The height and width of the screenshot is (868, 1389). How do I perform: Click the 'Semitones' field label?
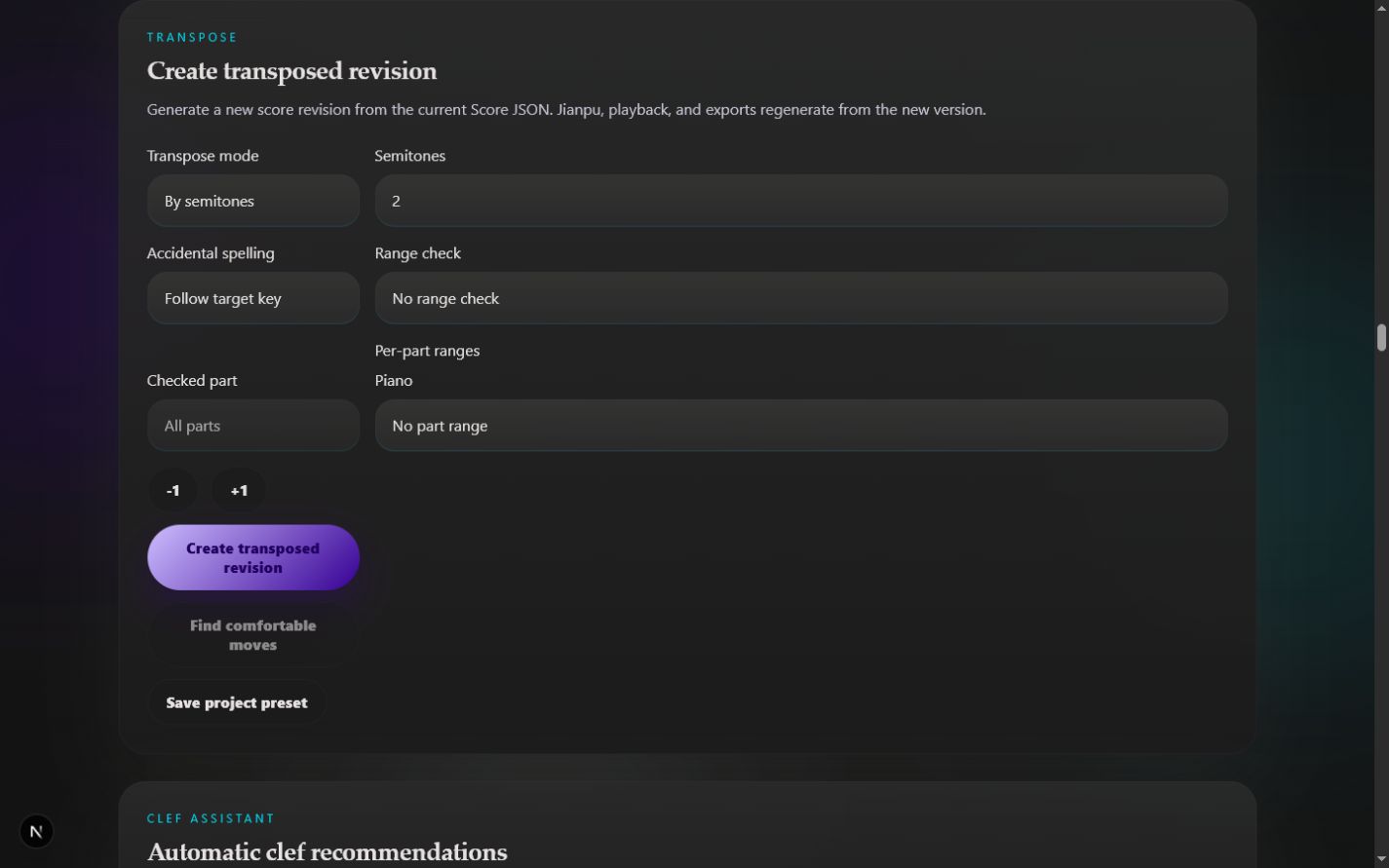click(x=410, y=156)
